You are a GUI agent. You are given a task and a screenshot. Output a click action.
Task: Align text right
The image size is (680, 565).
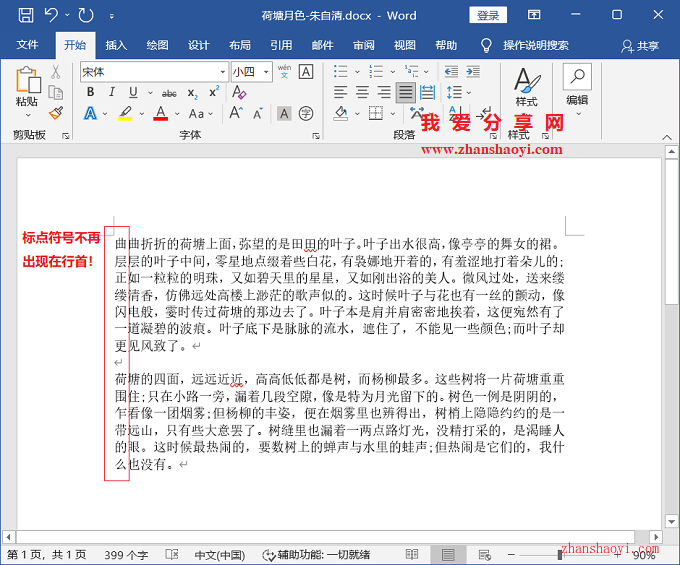pos(384,92)
